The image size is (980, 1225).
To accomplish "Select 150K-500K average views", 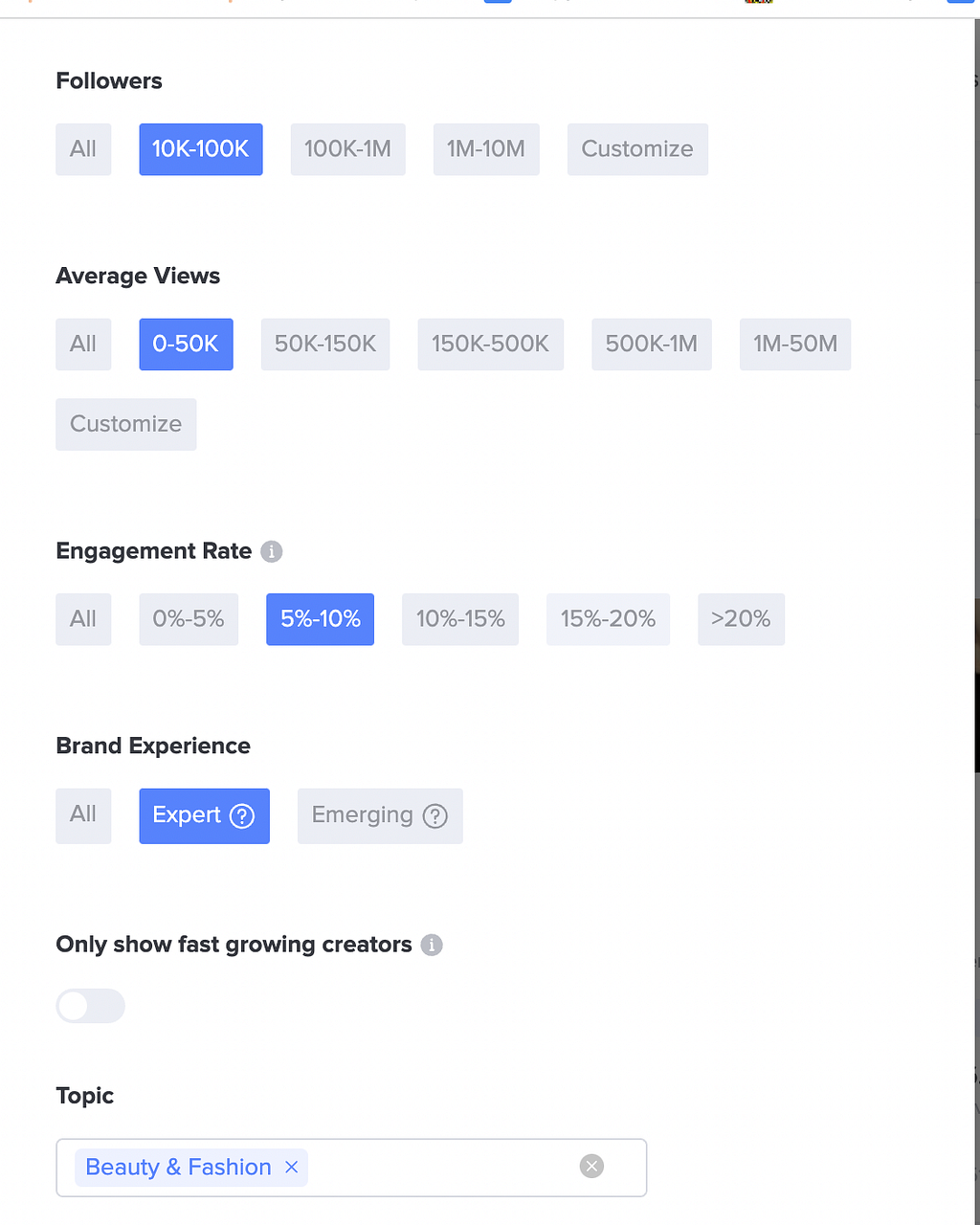I will (491, 345).
